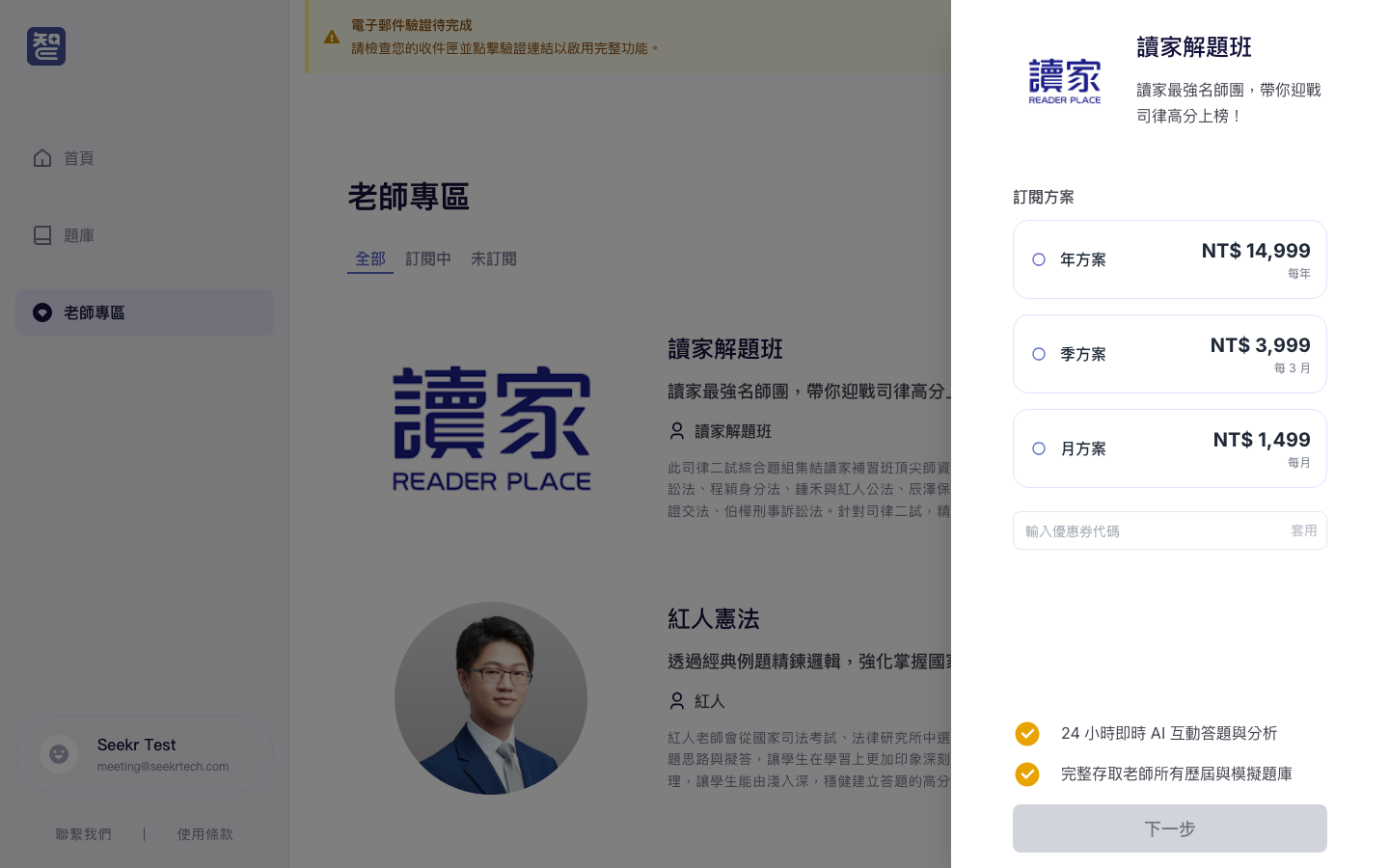The height and width of the screenshot is (868, 1389).
Task: Click the checkmark beside 24 小時即時 AI feature
Action: click(x=1027, y=734)
